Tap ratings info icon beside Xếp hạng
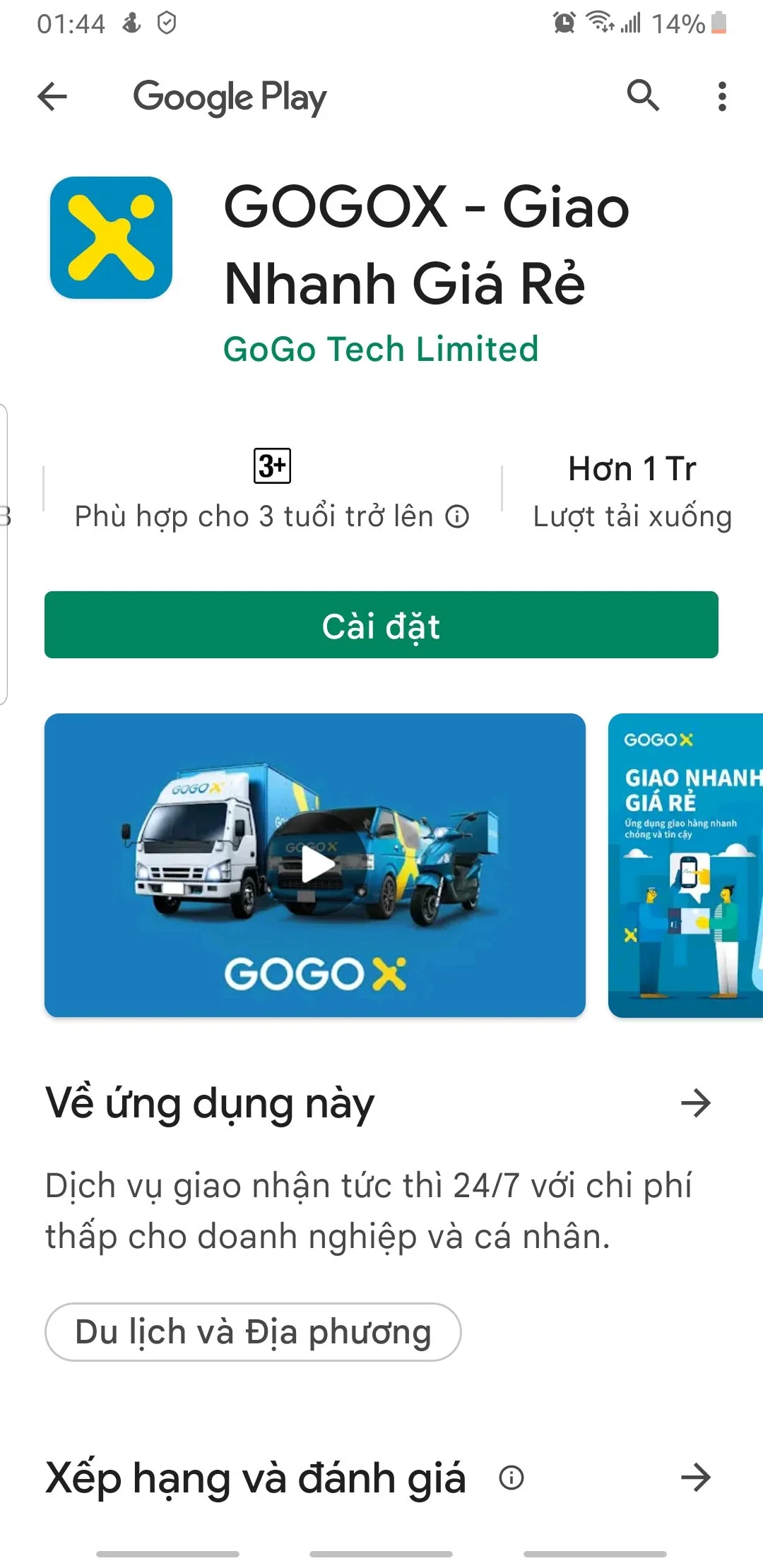 (x=511, y=1477)
